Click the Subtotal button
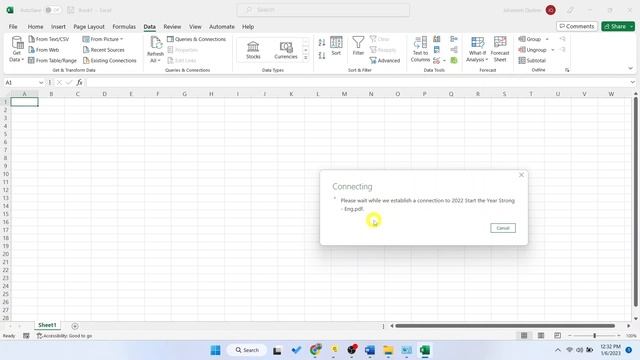This screenshot has height=360, width=640. click(532, 60)
